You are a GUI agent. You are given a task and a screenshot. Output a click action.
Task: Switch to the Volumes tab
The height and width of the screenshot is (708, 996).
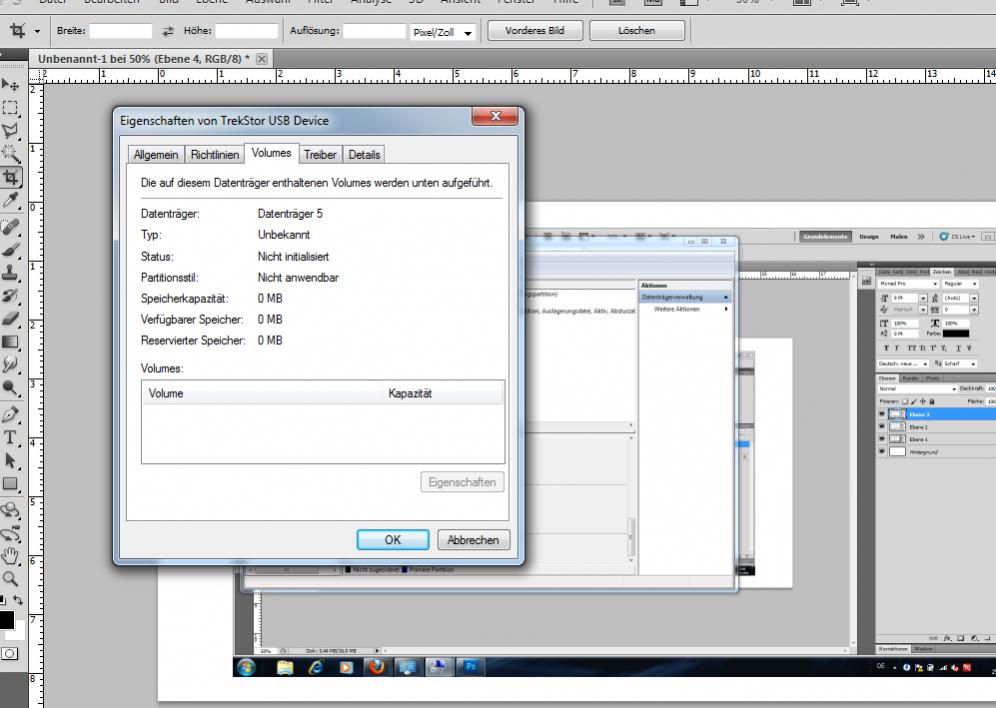(x=271, y=153)
